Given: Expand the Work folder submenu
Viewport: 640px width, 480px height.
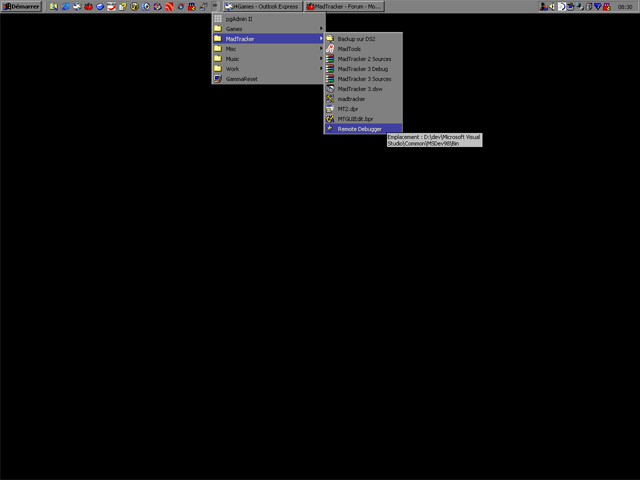Looking at the screenshot, I should pos(269,69).
